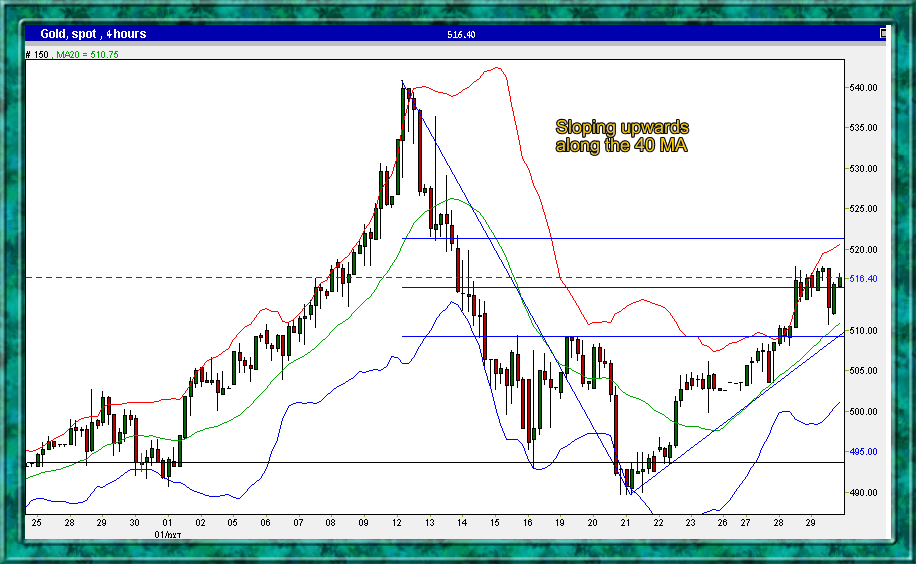
Task: Click date 12 on the time axis
Action: [398, 523]
